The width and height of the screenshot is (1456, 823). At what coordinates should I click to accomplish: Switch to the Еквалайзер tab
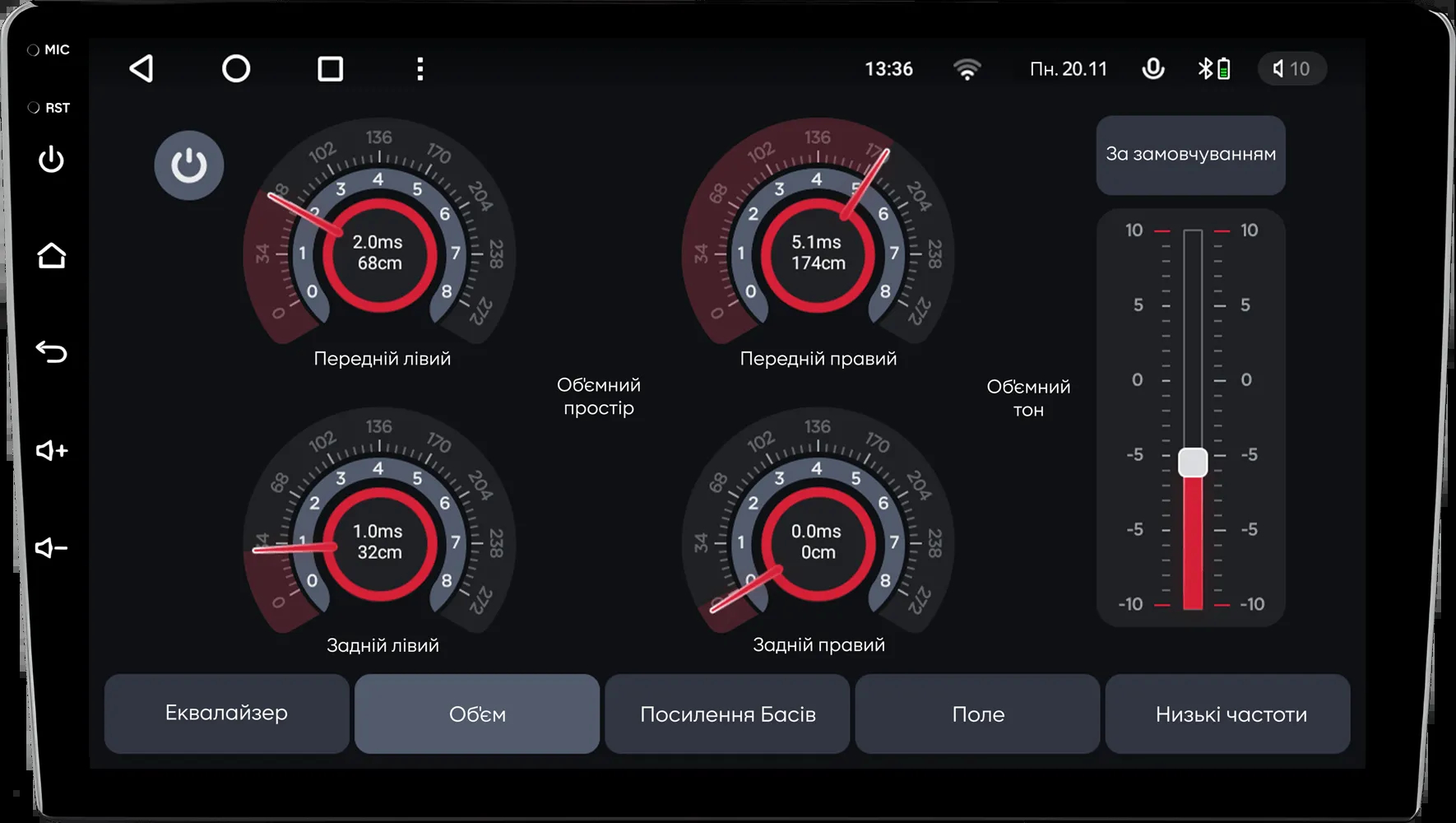tap(227, 714)
